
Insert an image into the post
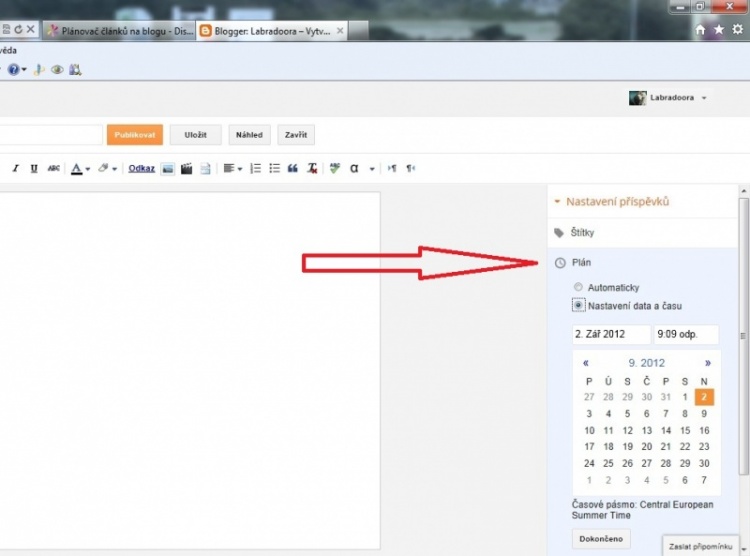click(x=168, y=169)
